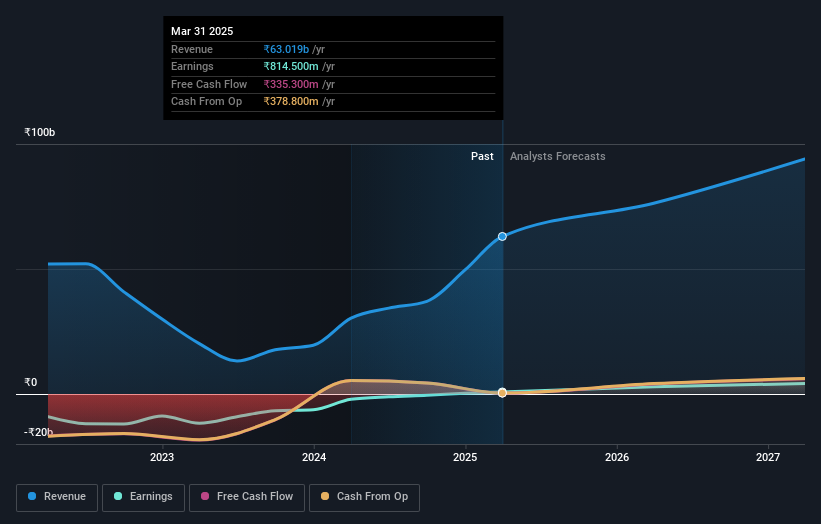
Task: Click the ₹0 y-axis label
Action: click(31, 383)
